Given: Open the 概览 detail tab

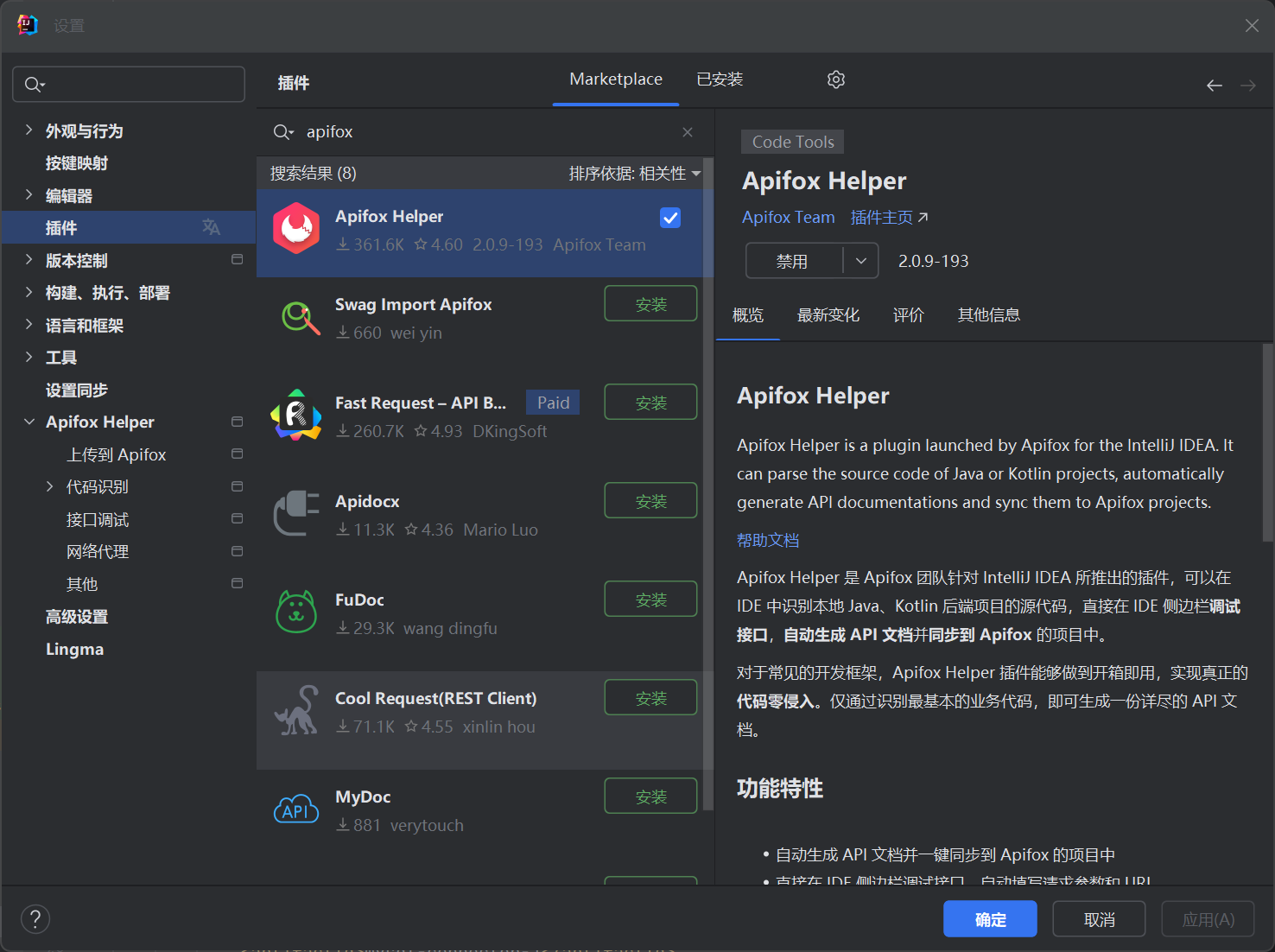Looking at the screenshot, I should (x=748, y=315).
